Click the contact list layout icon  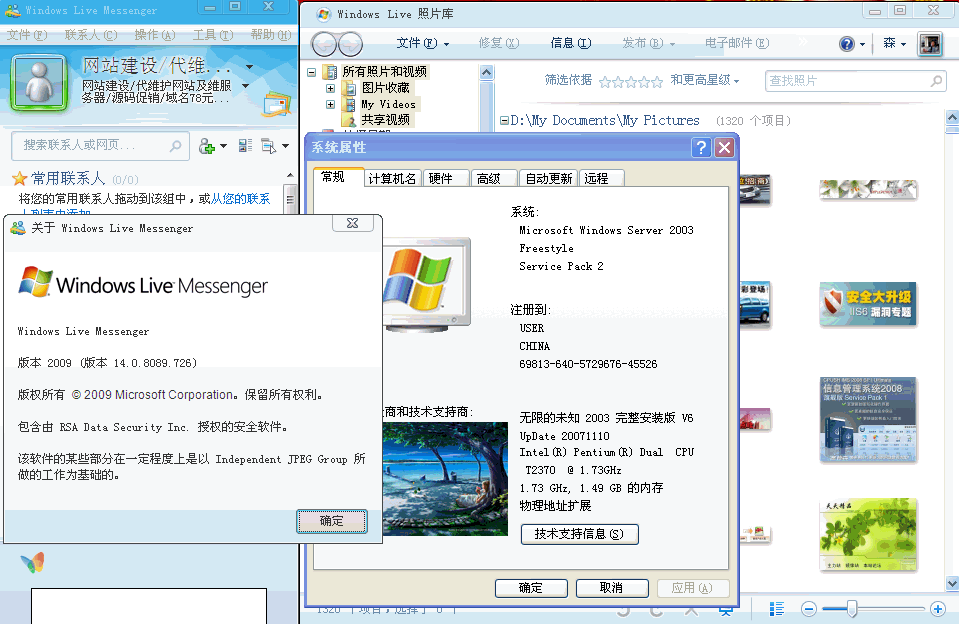[245, 146]
